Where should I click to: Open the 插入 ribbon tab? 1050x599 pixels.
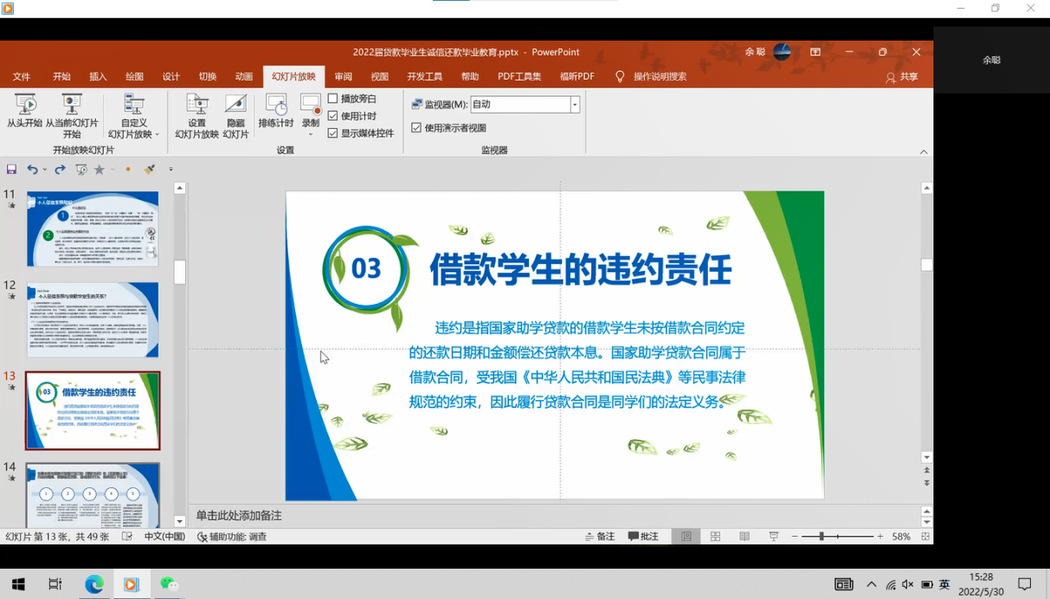coord(98,77)
